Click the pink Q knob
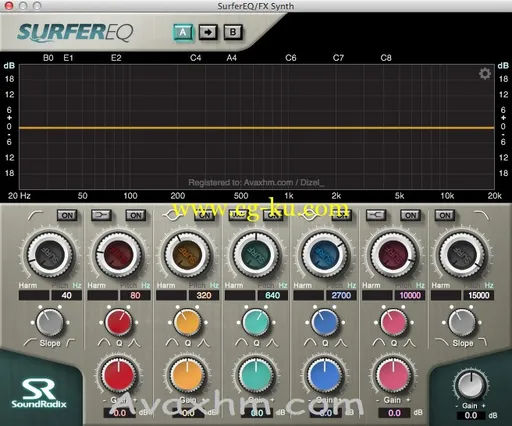This screenshot has width=512, height=426. click(x=394, y=322)
